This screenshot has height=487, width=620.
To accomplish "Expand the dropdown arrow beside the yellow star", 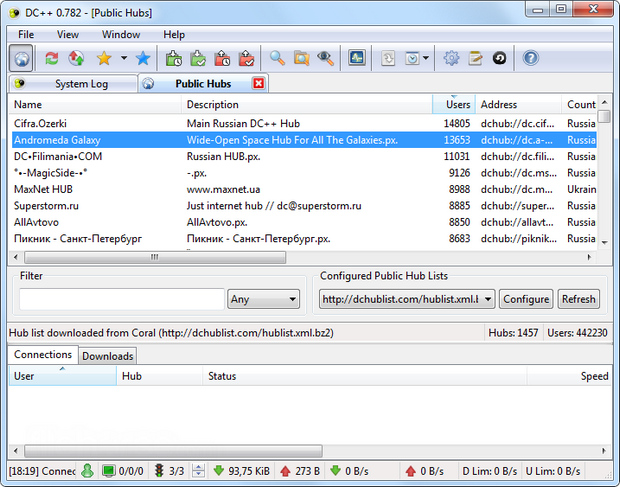I will (124, 58).
